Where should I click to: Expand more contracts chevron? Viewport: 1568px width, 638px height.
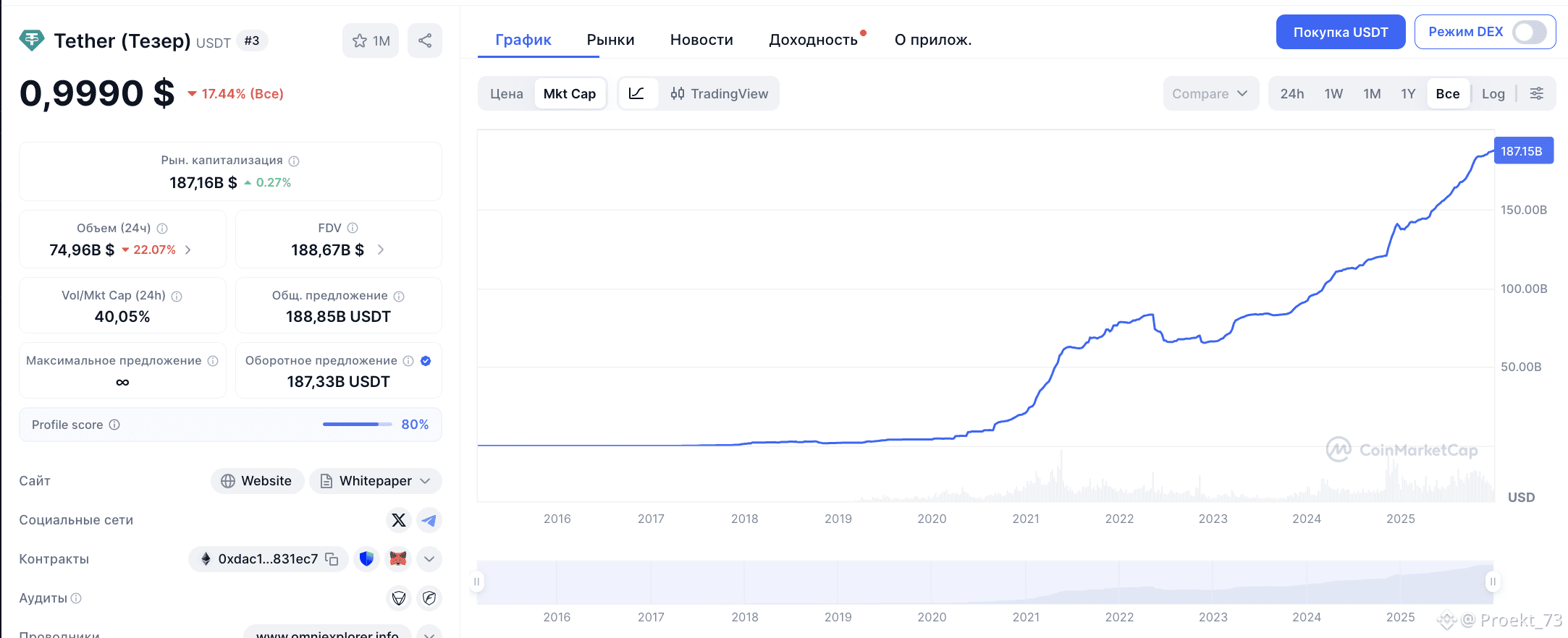pos(429,559)
